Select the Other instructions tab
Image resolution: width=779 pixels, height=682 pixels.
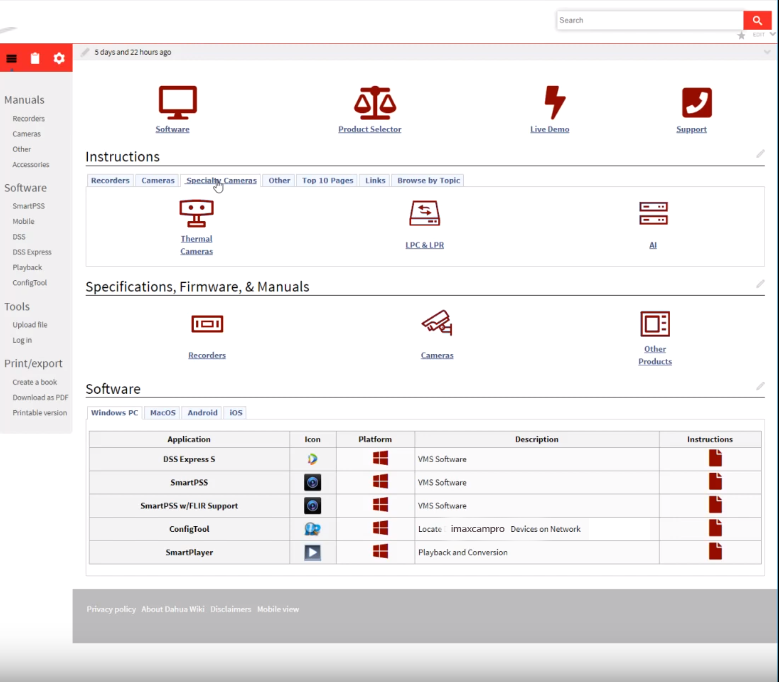coord(279,180)
